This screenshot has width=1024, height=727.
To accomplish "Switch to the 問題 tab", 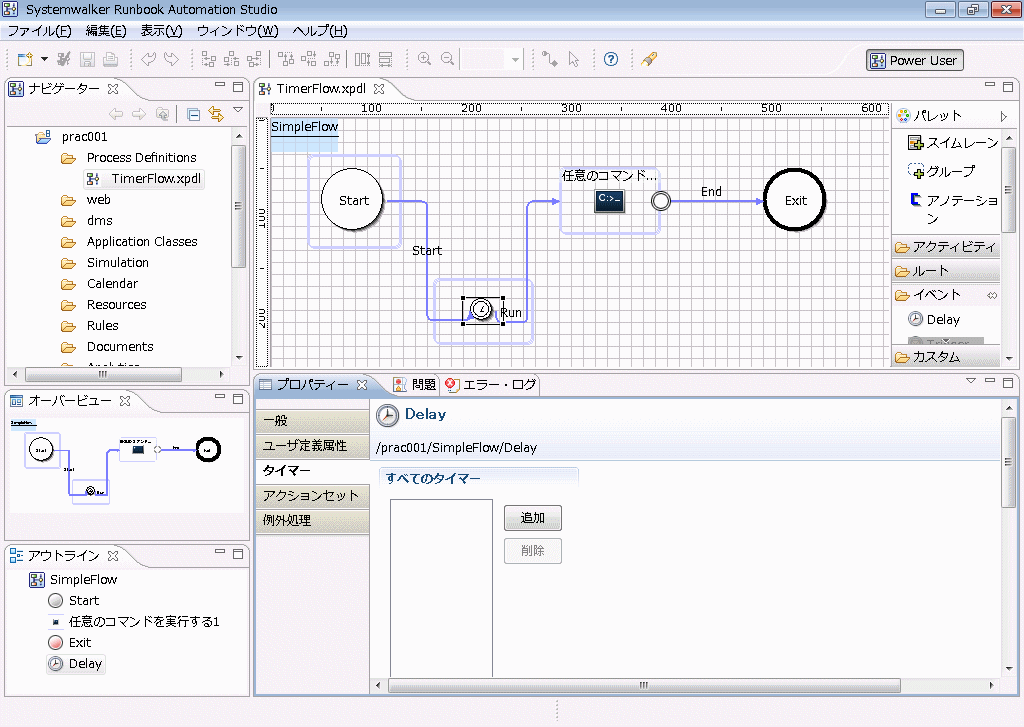I will coord(415,385).
